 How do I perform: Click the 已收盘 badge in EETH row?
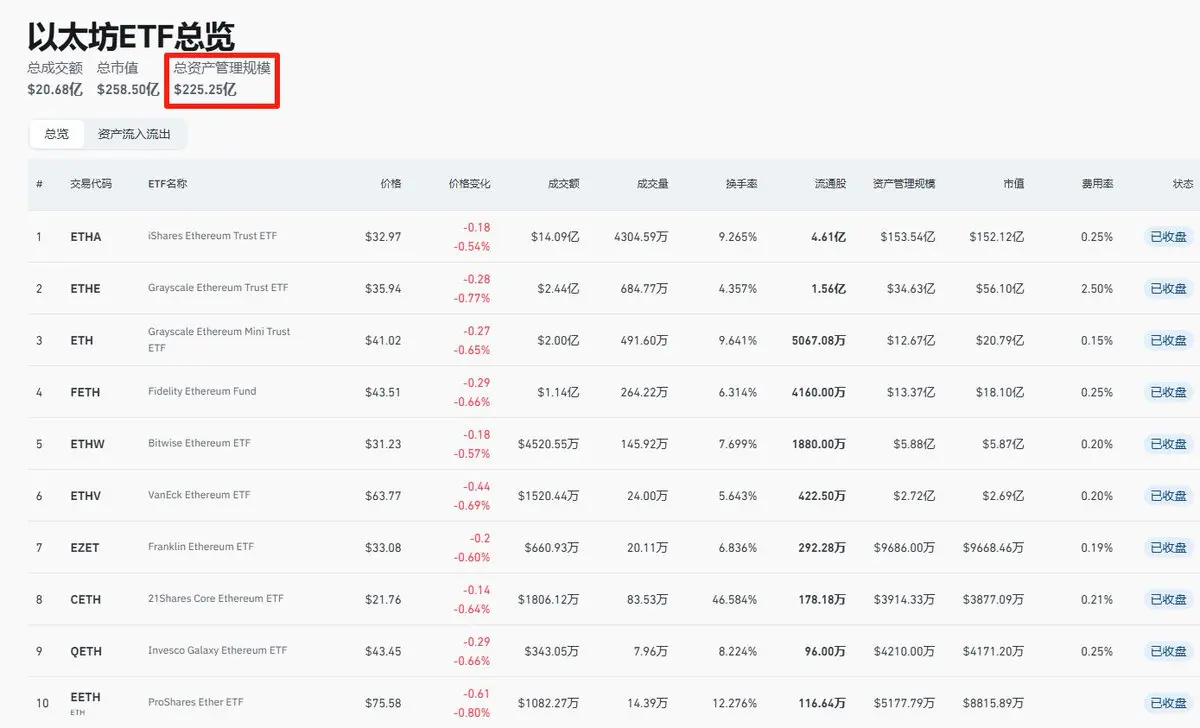tap(1168, 703)
